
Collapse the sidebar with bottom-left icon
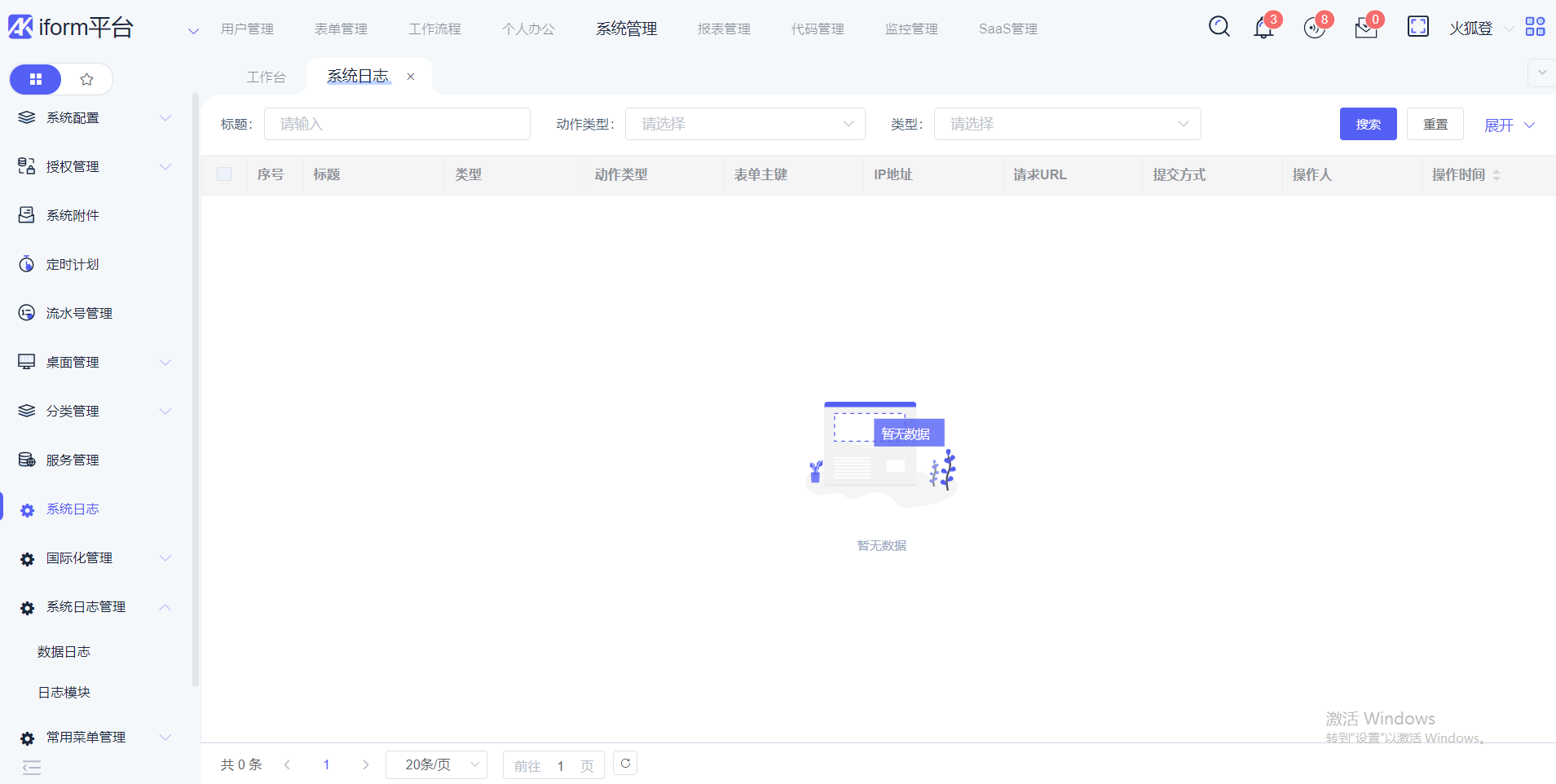[x=32, y=767]
